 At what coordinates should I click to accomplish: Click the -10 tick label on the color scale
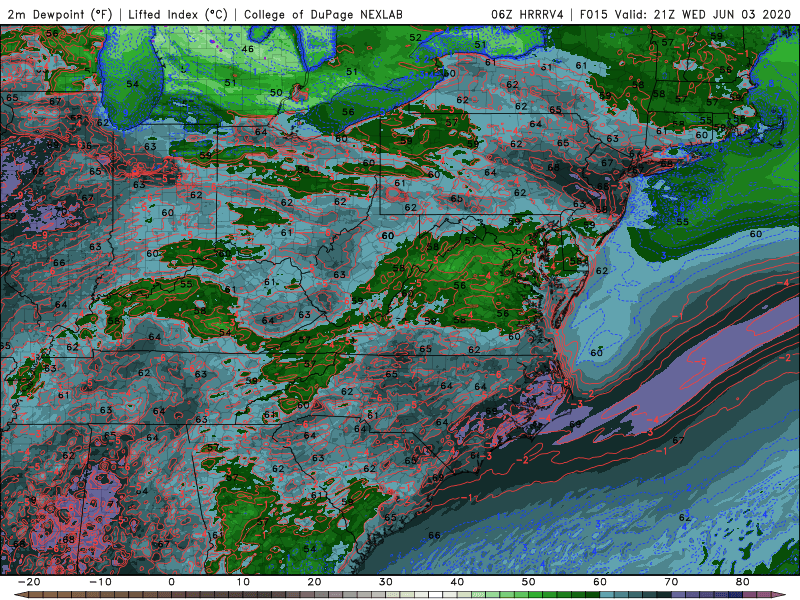tap(100, 582)
